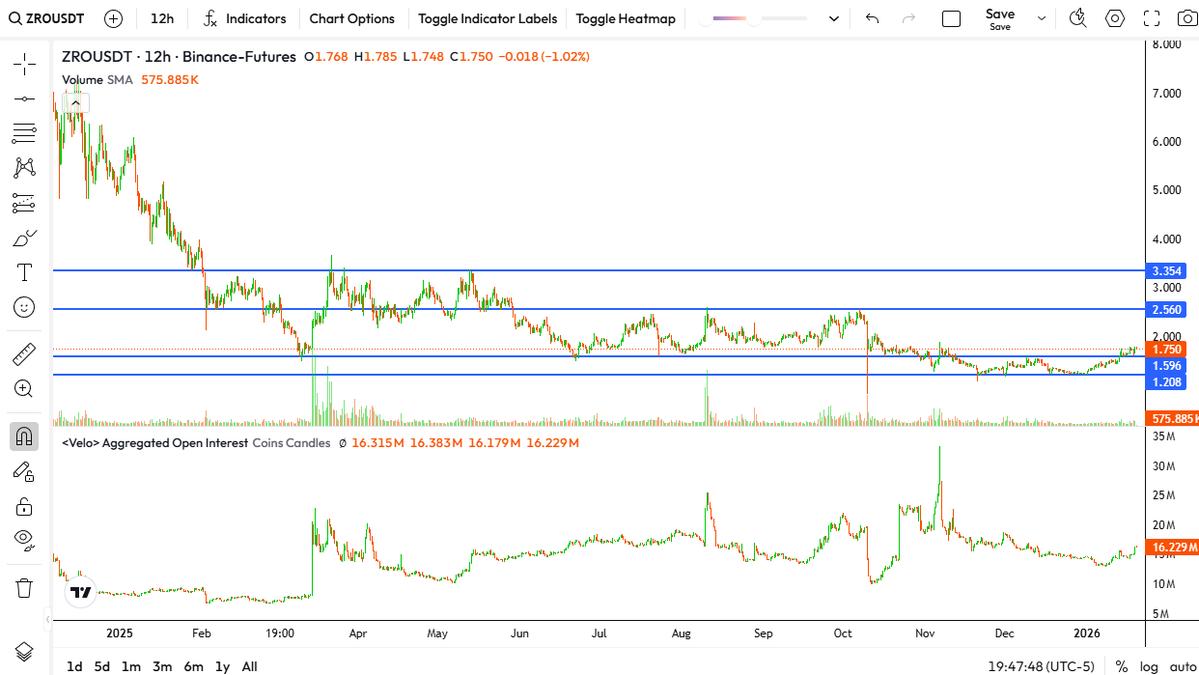Undo the last chart action
This screenshot has height=675, width=1199.
(872, 18)
